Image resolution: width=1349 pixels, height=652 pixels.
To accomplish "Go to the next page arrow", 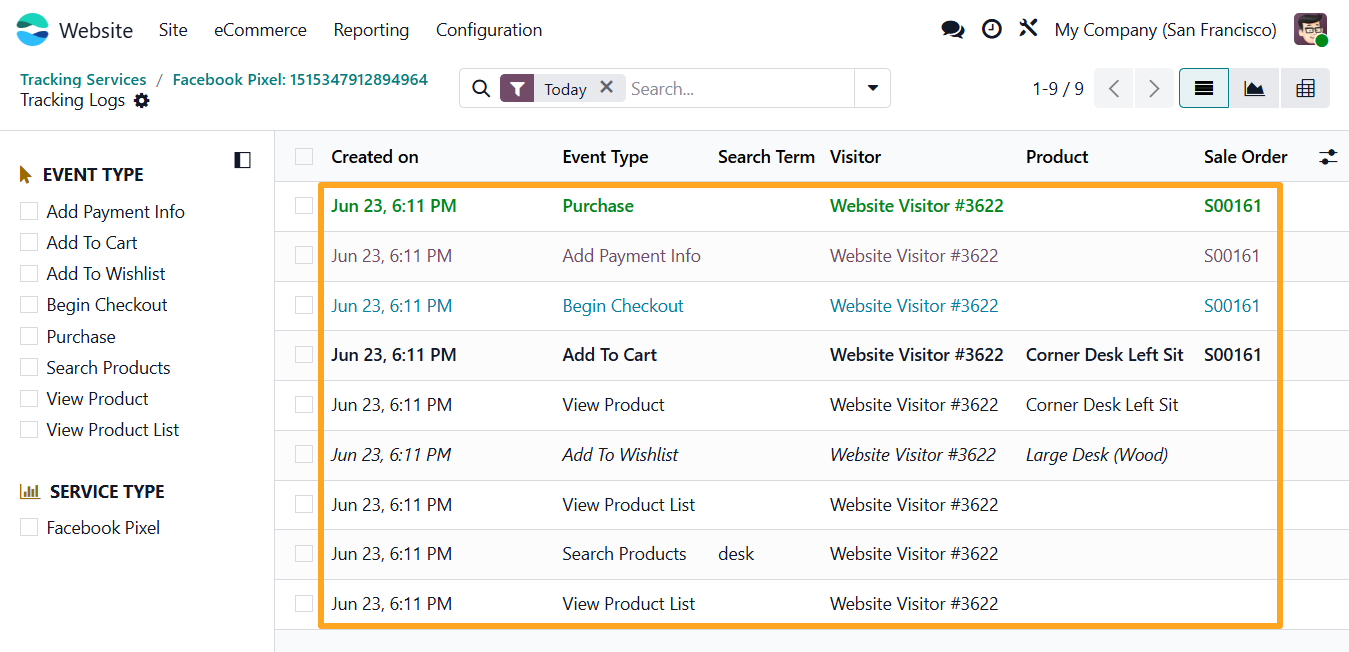I will (x=1154, y=88).
